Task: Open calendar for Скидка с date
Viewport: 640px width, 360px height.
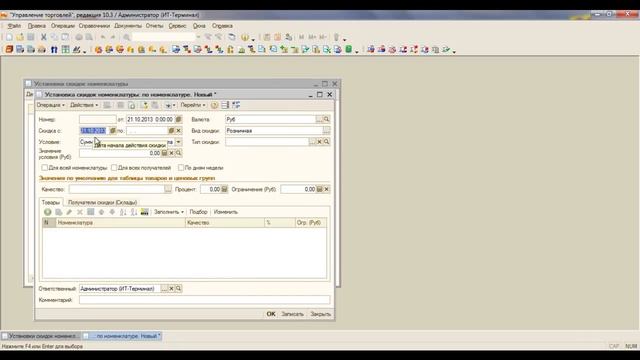Action: coord(113,131)
